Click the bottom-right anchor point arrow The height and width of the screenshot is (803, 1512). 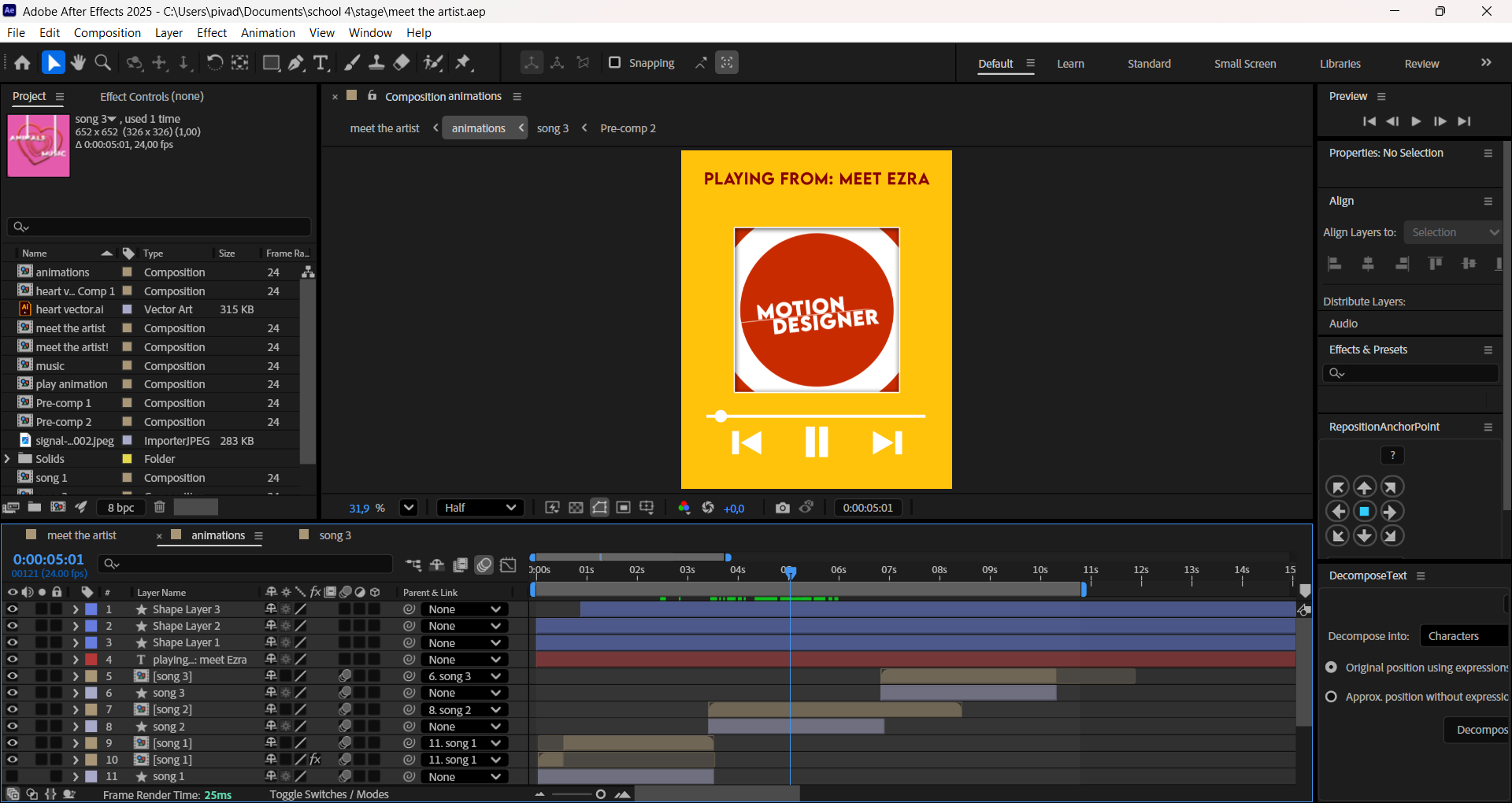click(x=1392, y=536)
